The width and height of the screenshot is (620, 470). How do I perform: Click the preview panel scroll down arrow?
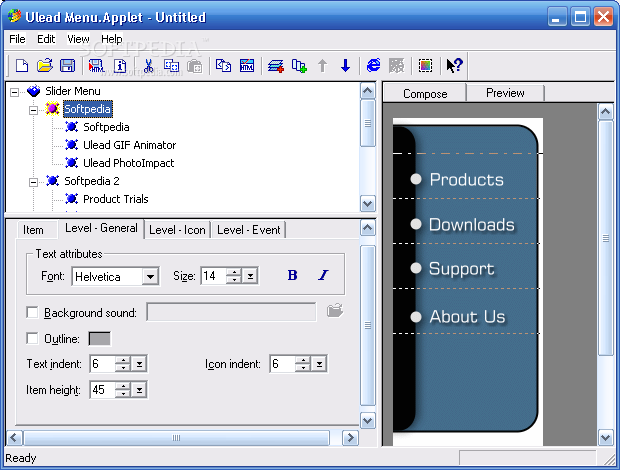tap(605, 438)
